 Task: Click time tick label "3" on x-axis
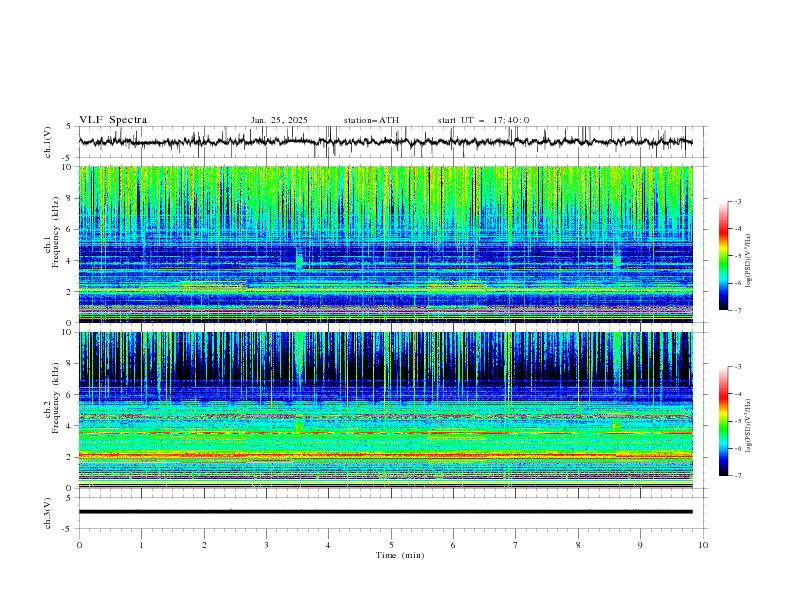(x=266, y=545)
